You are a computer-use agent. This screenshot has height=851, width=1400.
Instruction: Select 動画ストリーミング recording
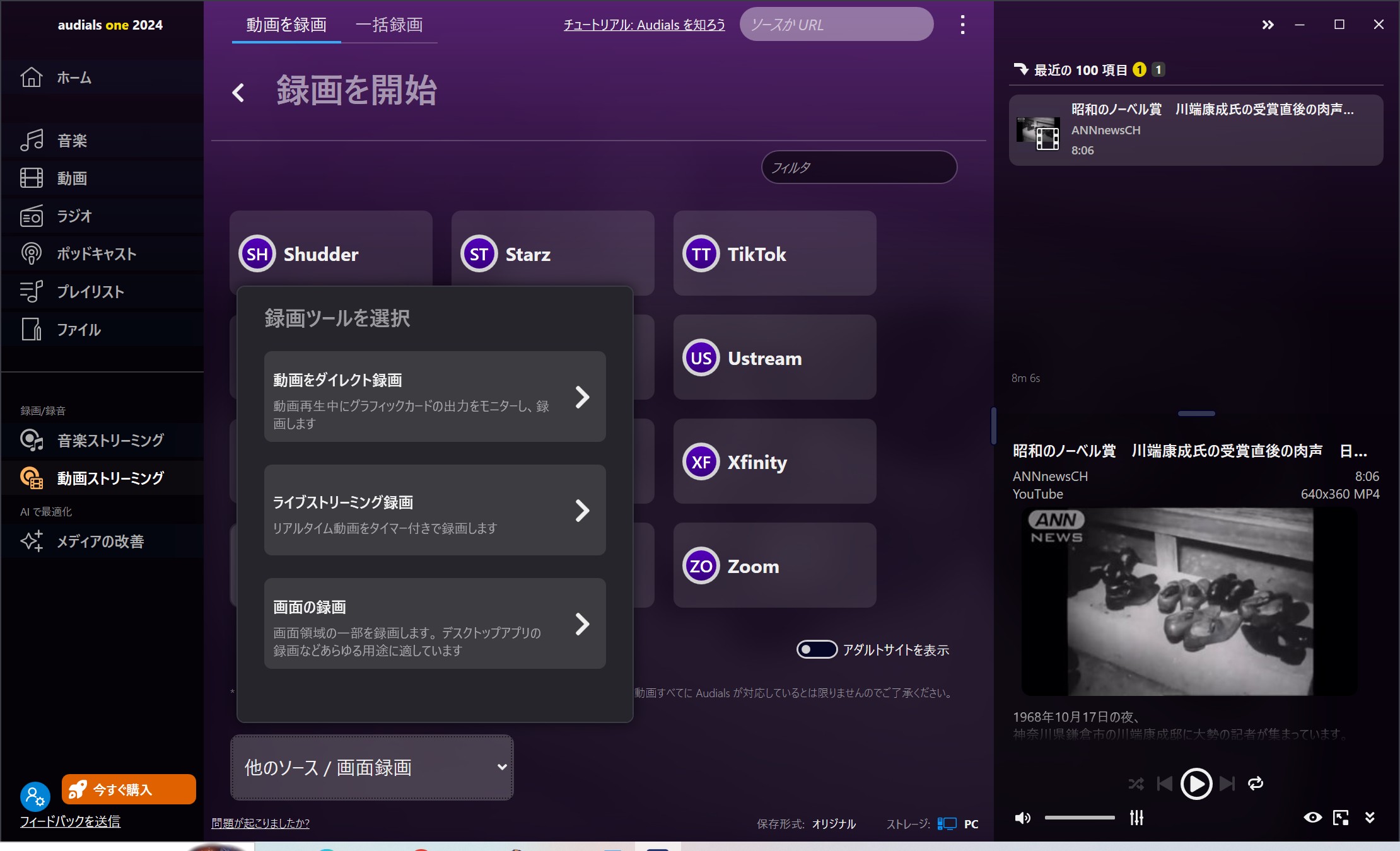click(x=102, y=478)
